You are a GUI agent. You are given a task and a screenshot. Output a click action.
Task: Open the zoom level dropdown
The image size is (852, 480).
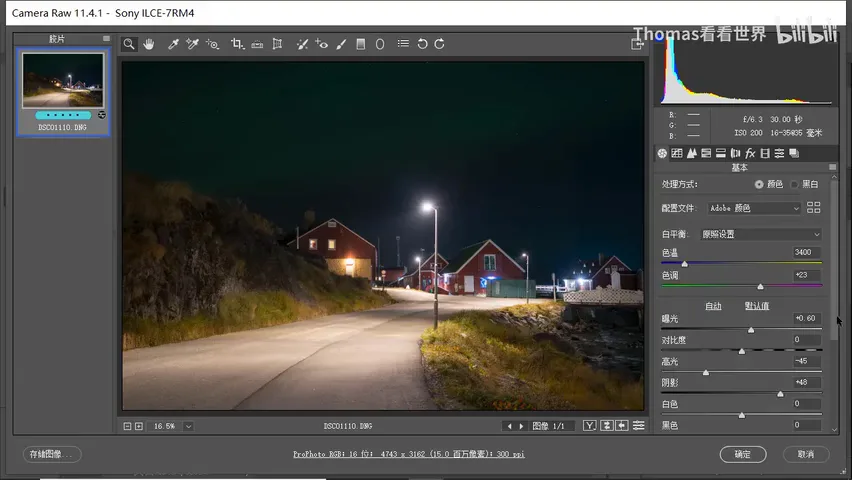coord(188,426)
